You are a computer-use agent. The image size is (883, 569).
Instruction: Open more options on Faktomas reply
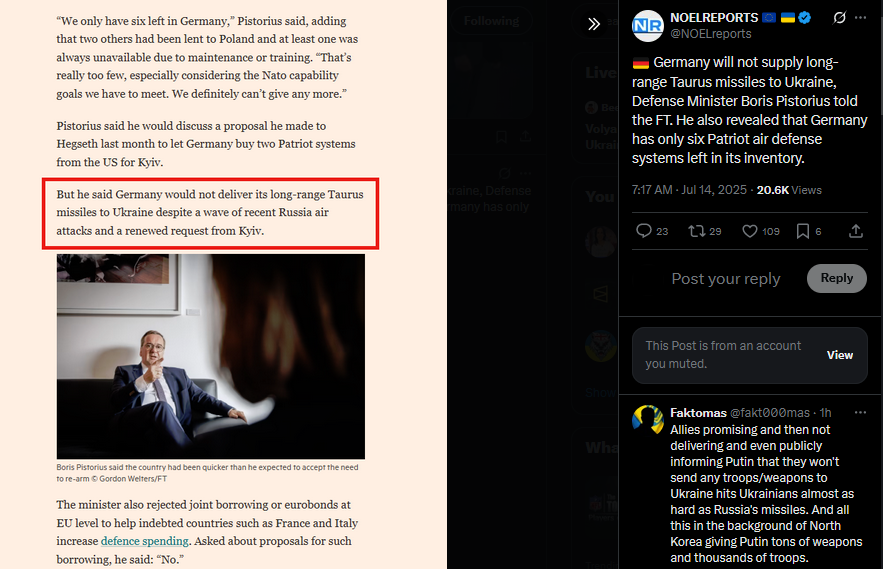(x=860, y=413)
